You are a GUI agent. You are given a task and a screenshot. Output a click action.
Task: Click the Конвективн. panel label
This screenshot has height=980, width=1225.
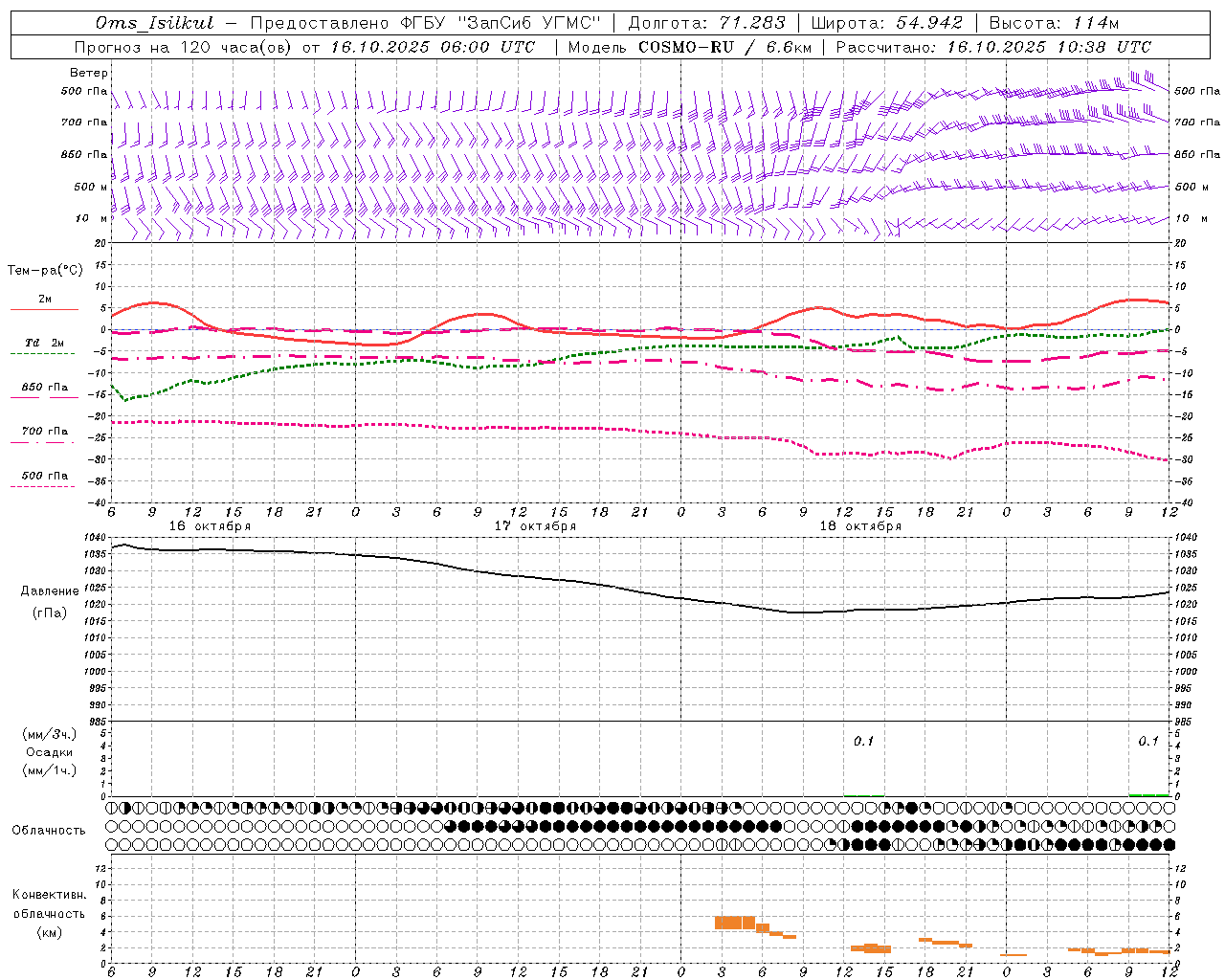tap(49, 895)
